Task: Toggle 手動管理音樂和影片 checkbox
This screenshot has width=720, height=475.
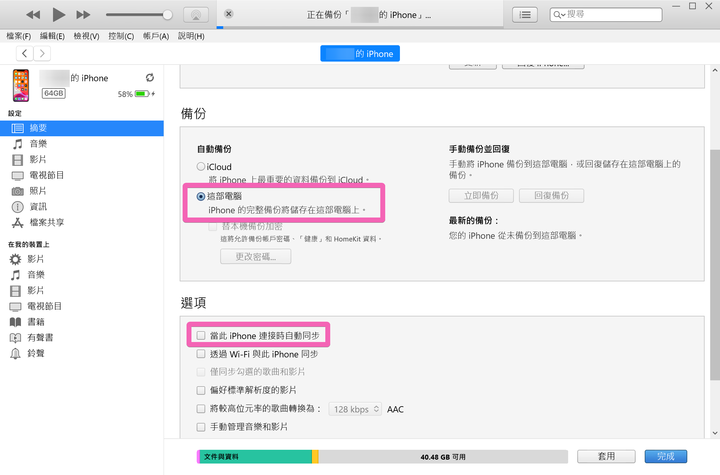Action: point(201,427)
